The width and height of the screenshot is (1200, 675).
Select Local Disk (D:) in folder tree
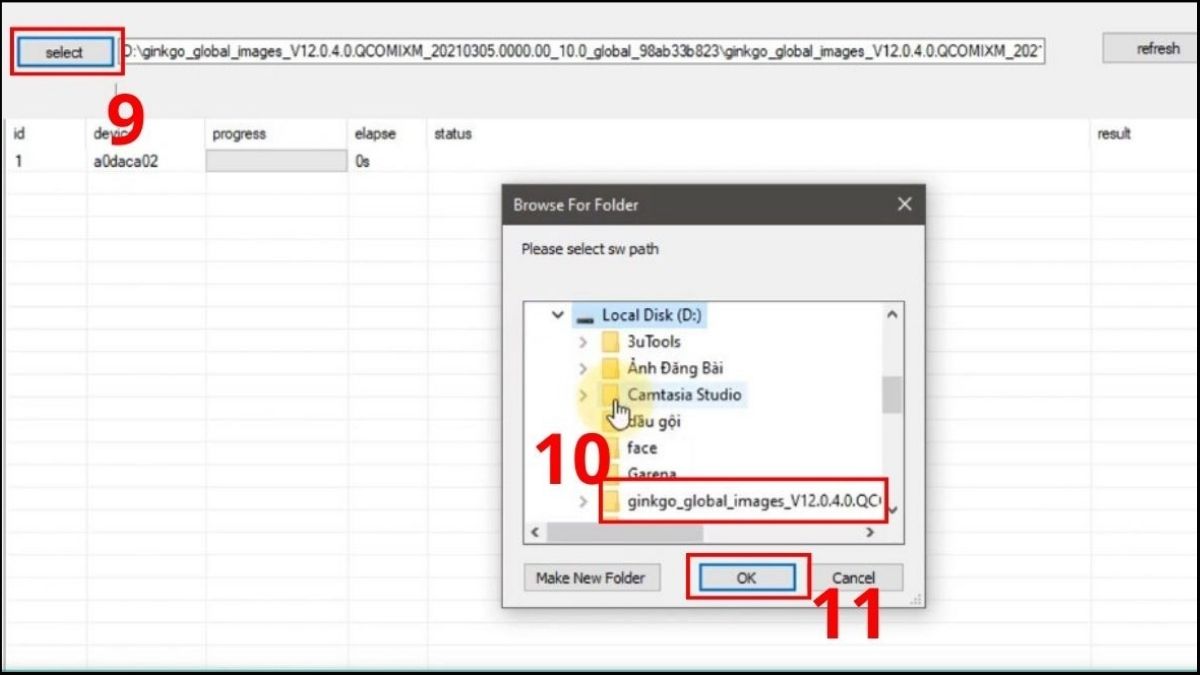(x=652, y=315)
